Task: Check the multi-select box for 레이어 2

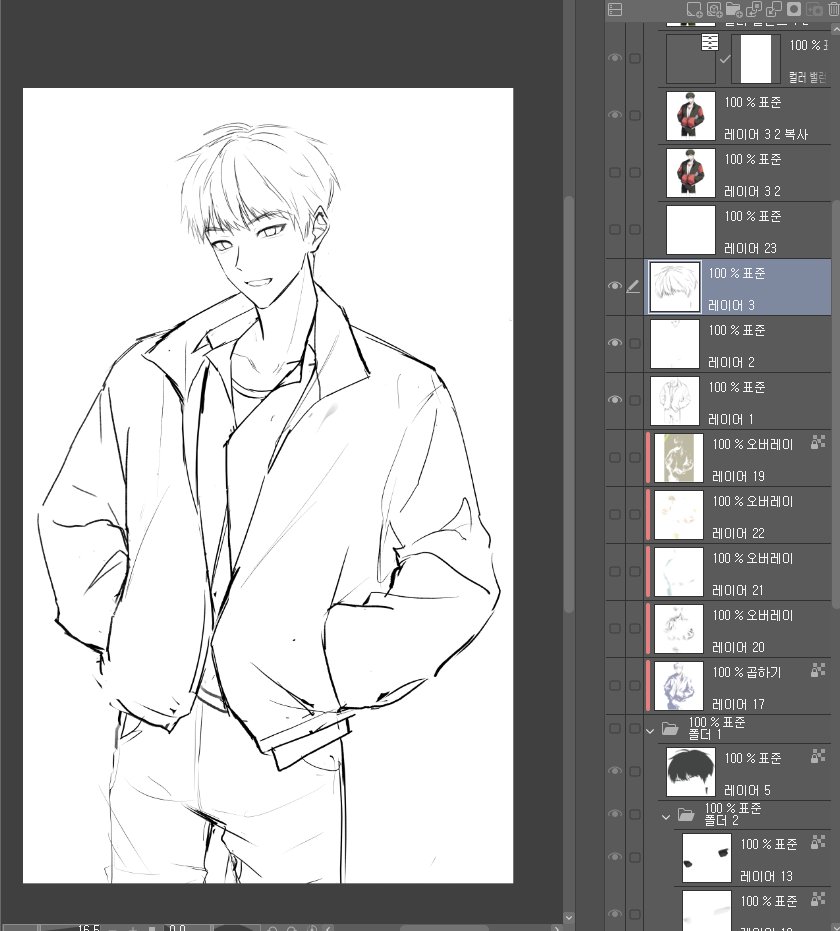Action: tap(635, 343)
